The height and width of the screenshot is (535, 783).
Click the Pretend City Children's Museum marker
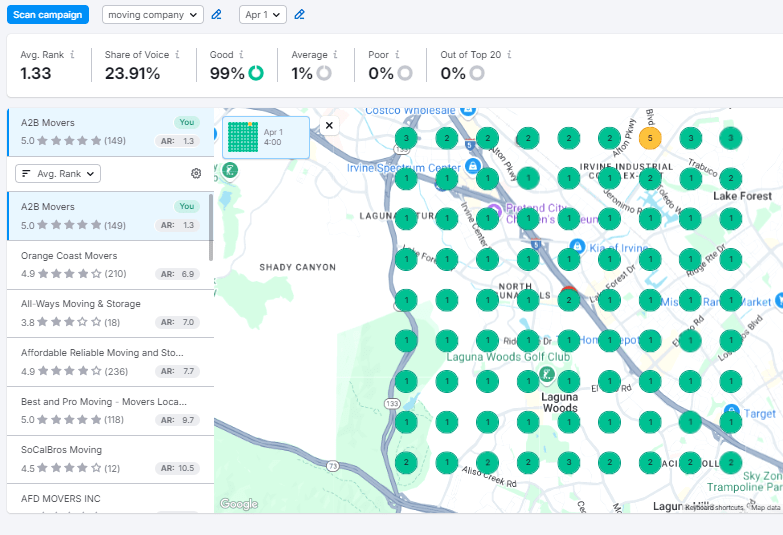[x=494, y=209]
